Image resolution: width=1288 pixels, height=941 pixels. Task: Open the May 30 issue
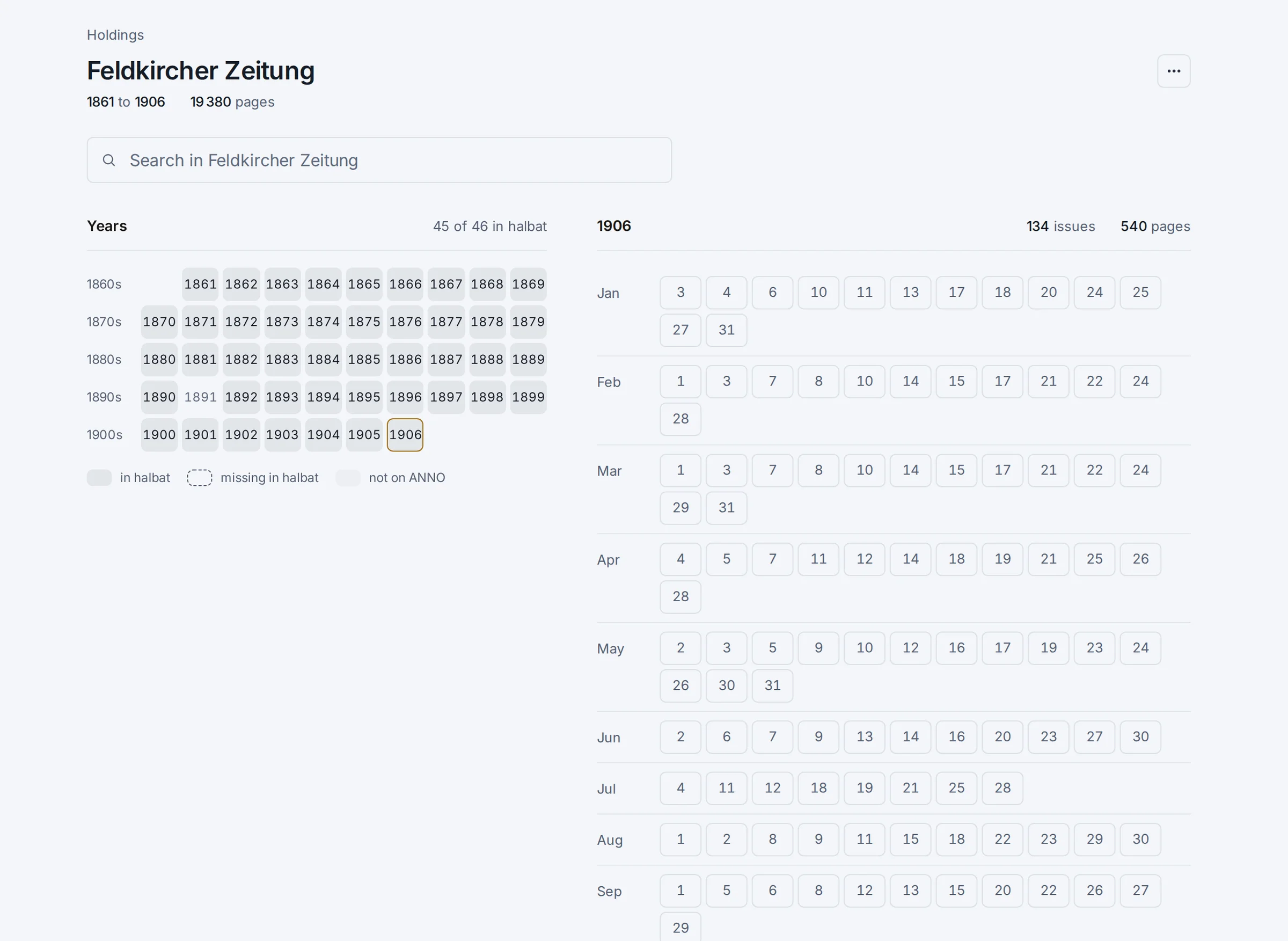tap(727, 686)
